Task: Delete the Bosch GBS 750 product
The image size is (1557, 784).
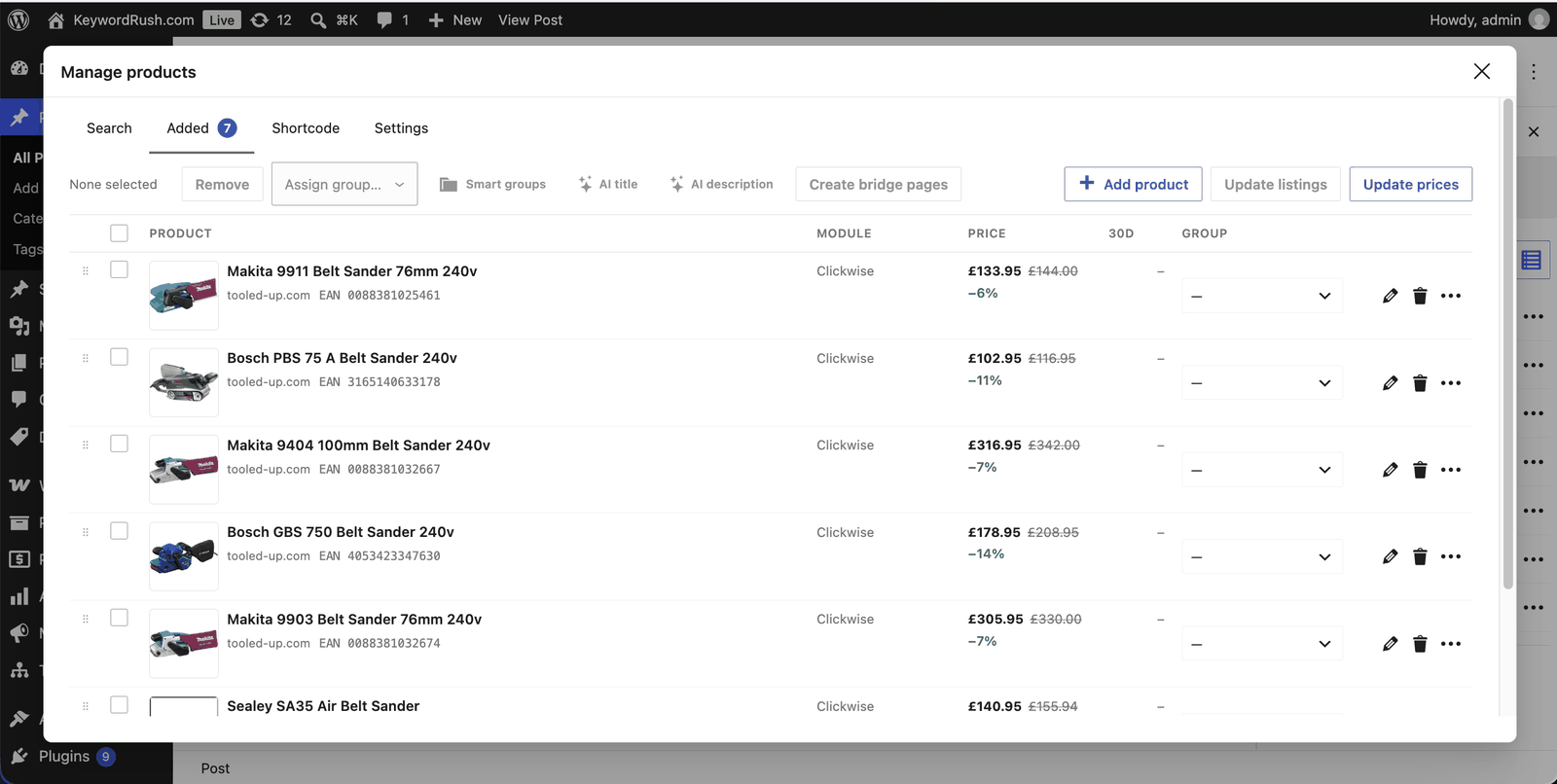Action: [x=1420, y=556]
